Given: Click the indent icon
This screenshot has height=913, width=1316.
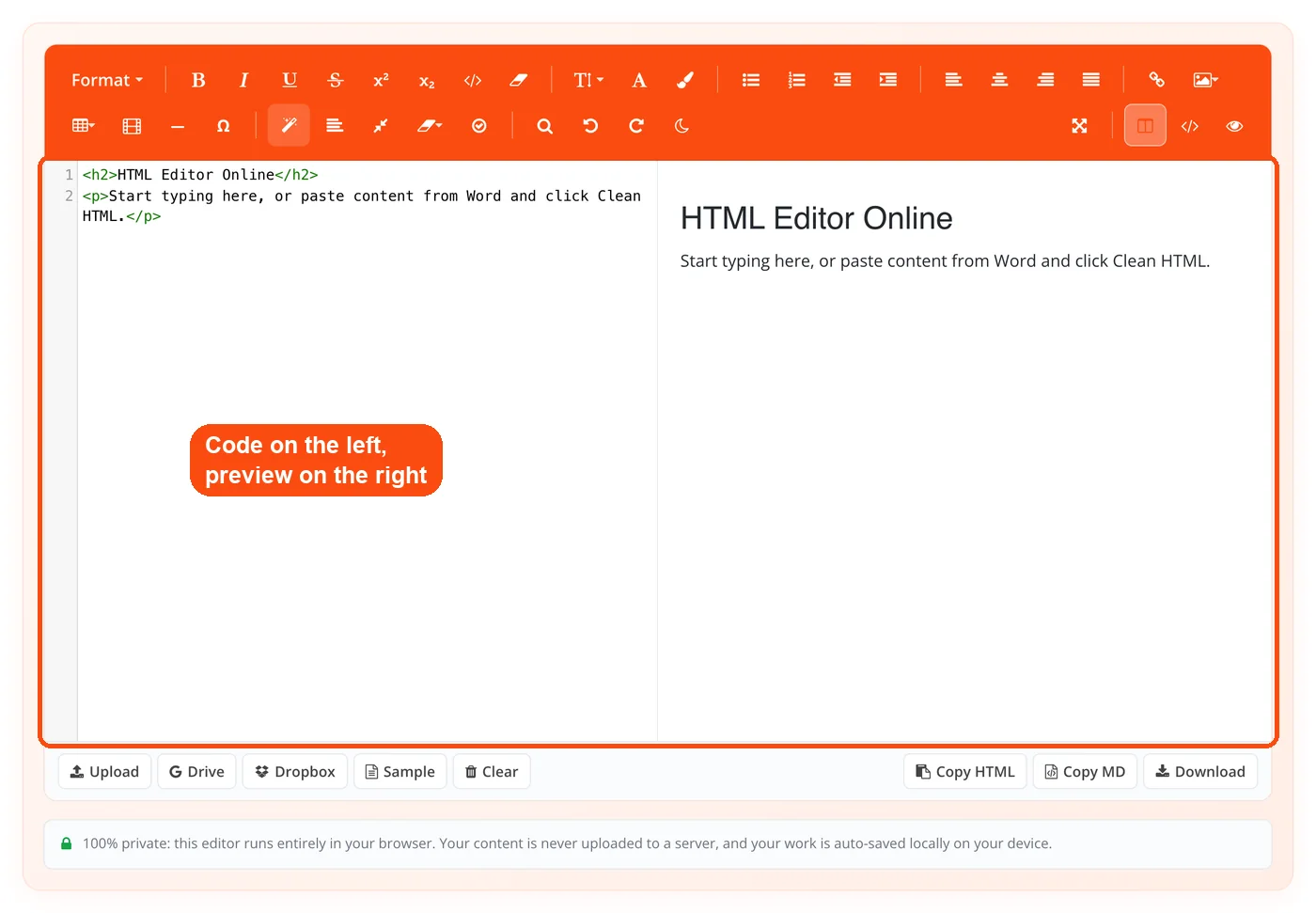Looking at the screenshot, I should click(888, 80).
